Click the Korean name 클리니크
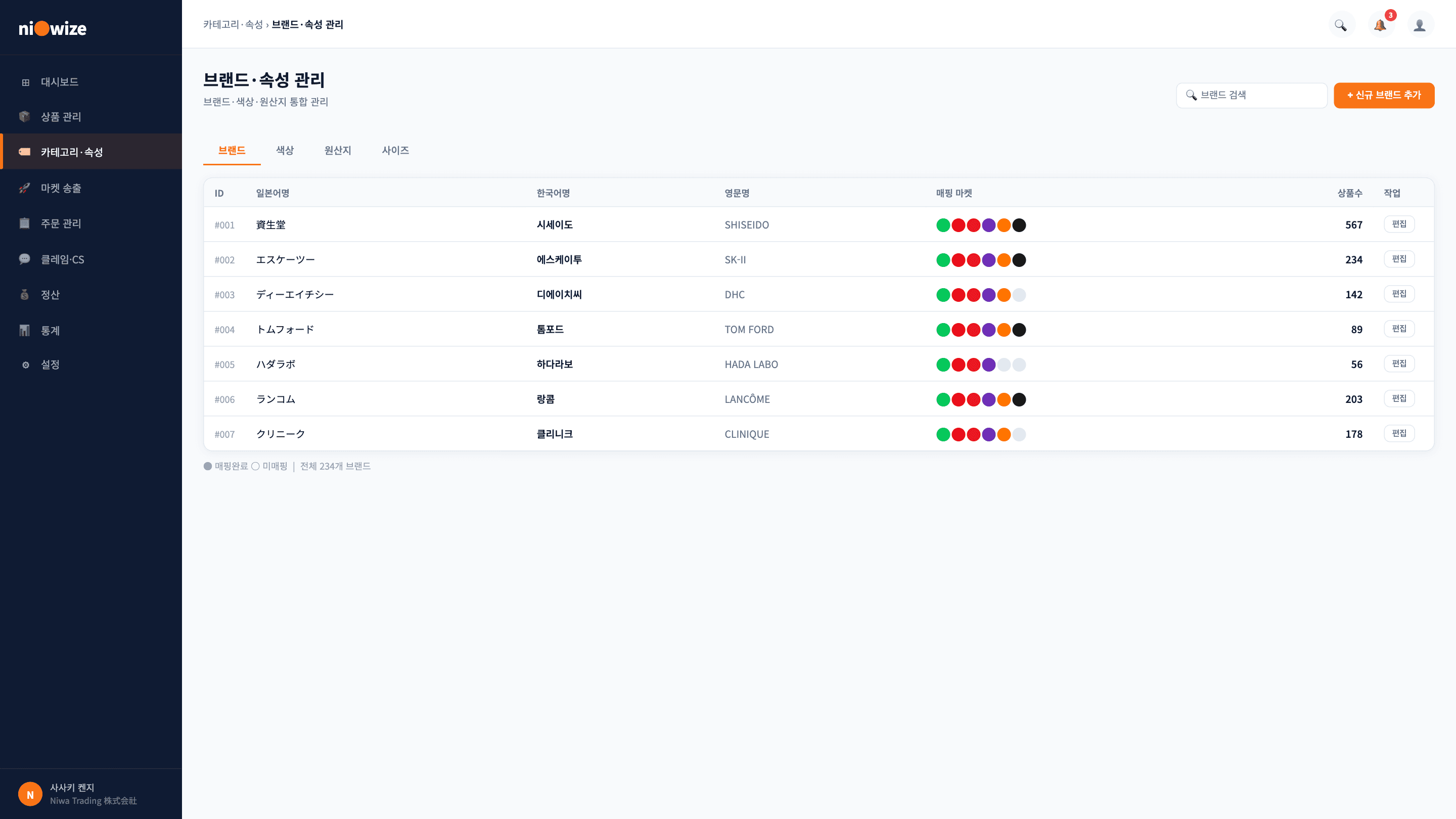1456x819 pixels. [555, 434]
